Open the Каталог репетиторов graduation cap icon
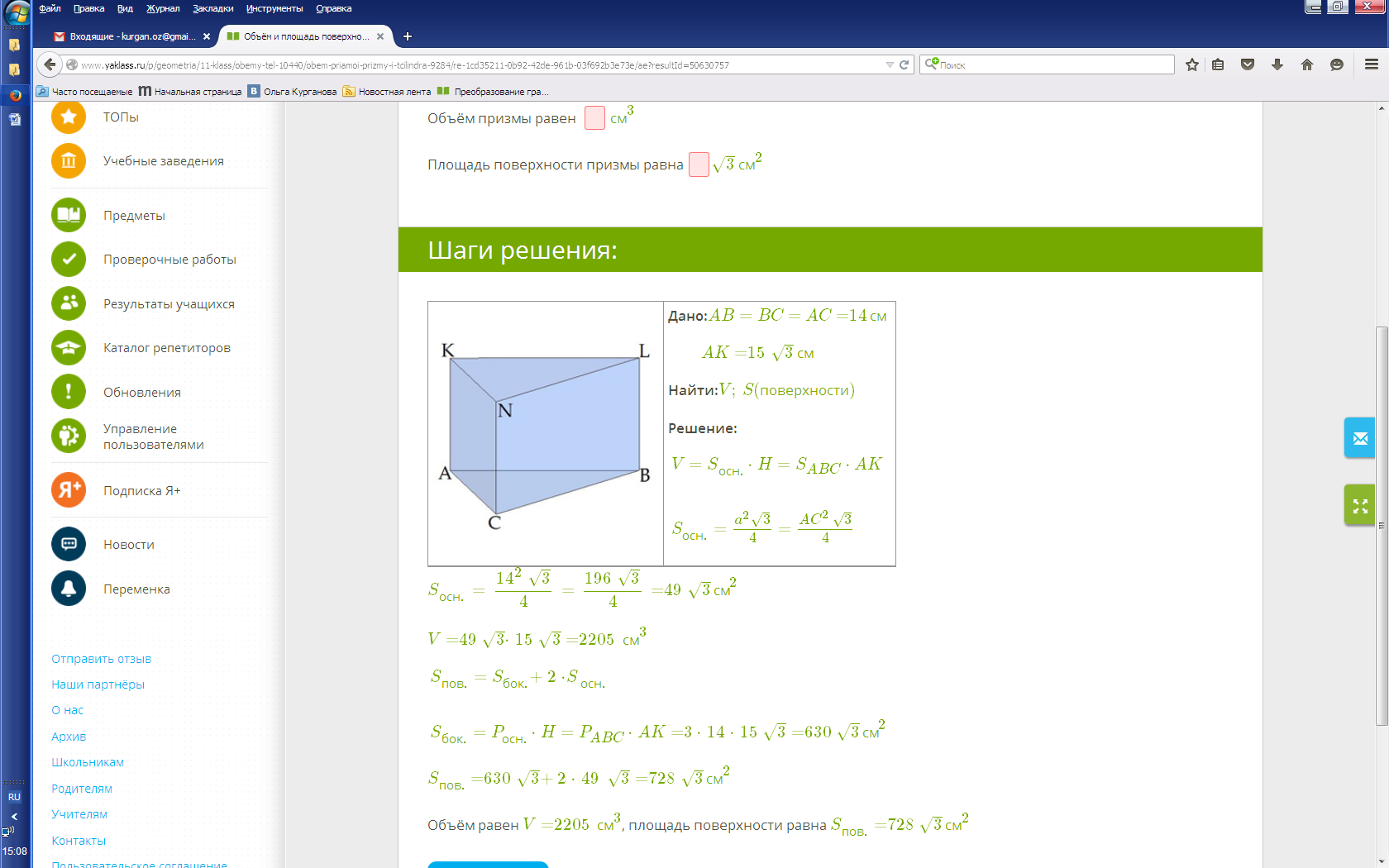Viewport: 1389px width, 868px height. [69, 348]
